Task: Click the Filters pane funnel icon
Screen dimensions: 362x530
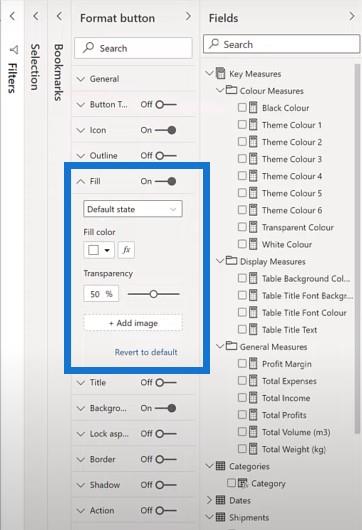Action: [x=13, y=50]
